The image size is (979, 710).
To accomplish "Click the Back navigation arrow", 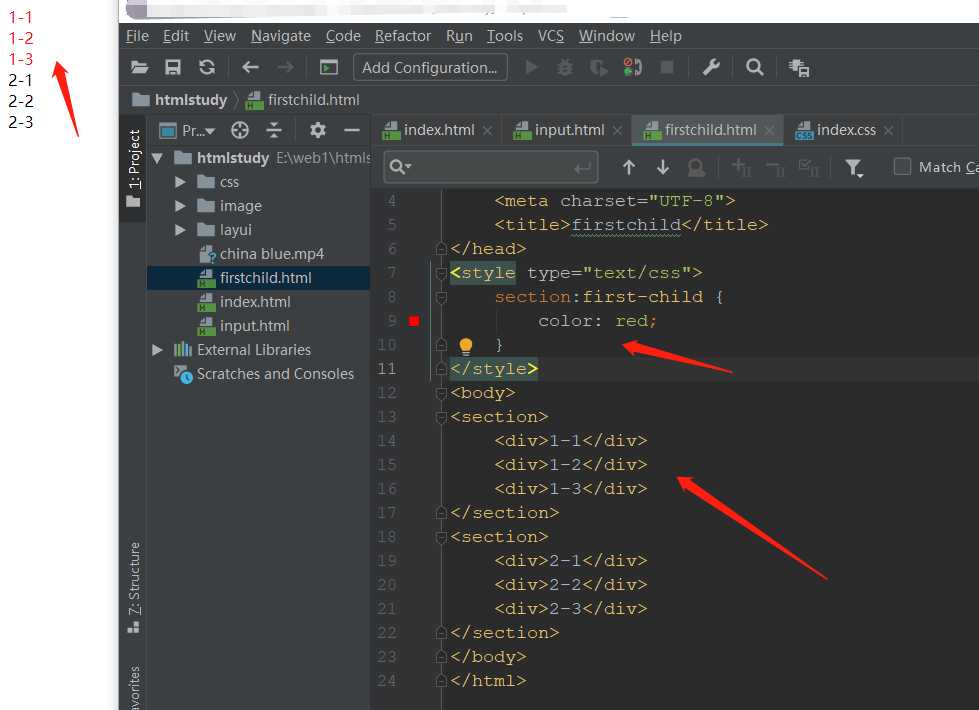I will pos(250,67).
